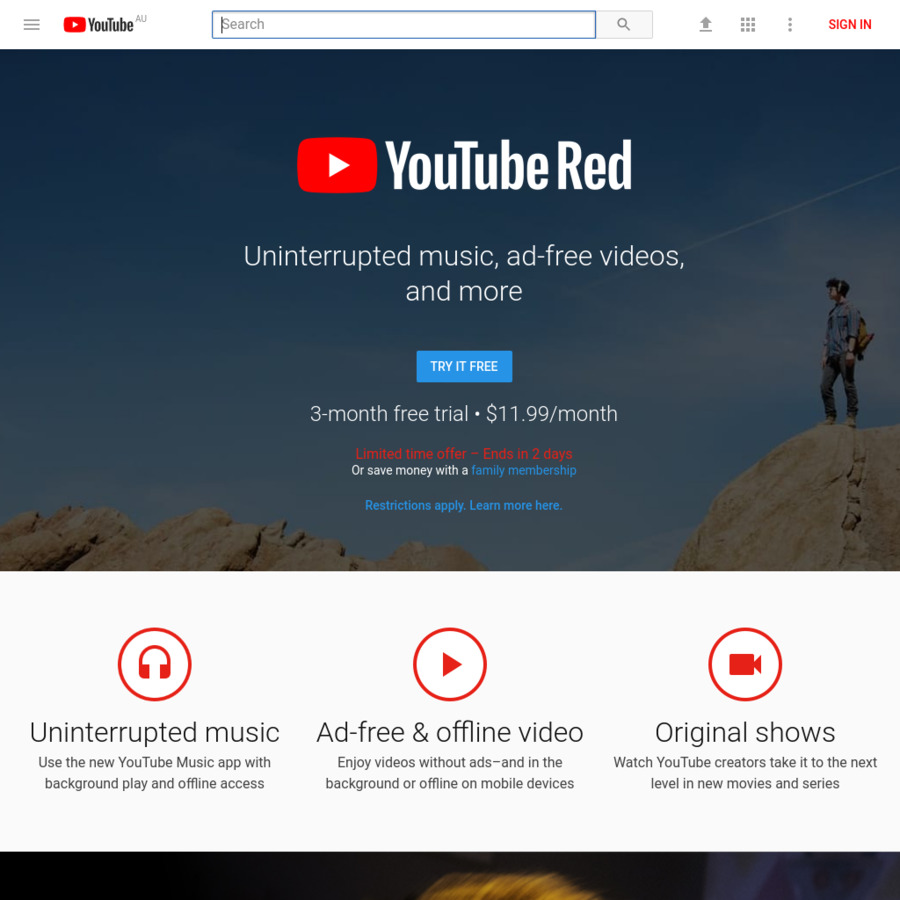Click 'Uninterrupted music, ad-free videos, and more' tagline
This screenshot has width=900, height=900.
[464, 274]
